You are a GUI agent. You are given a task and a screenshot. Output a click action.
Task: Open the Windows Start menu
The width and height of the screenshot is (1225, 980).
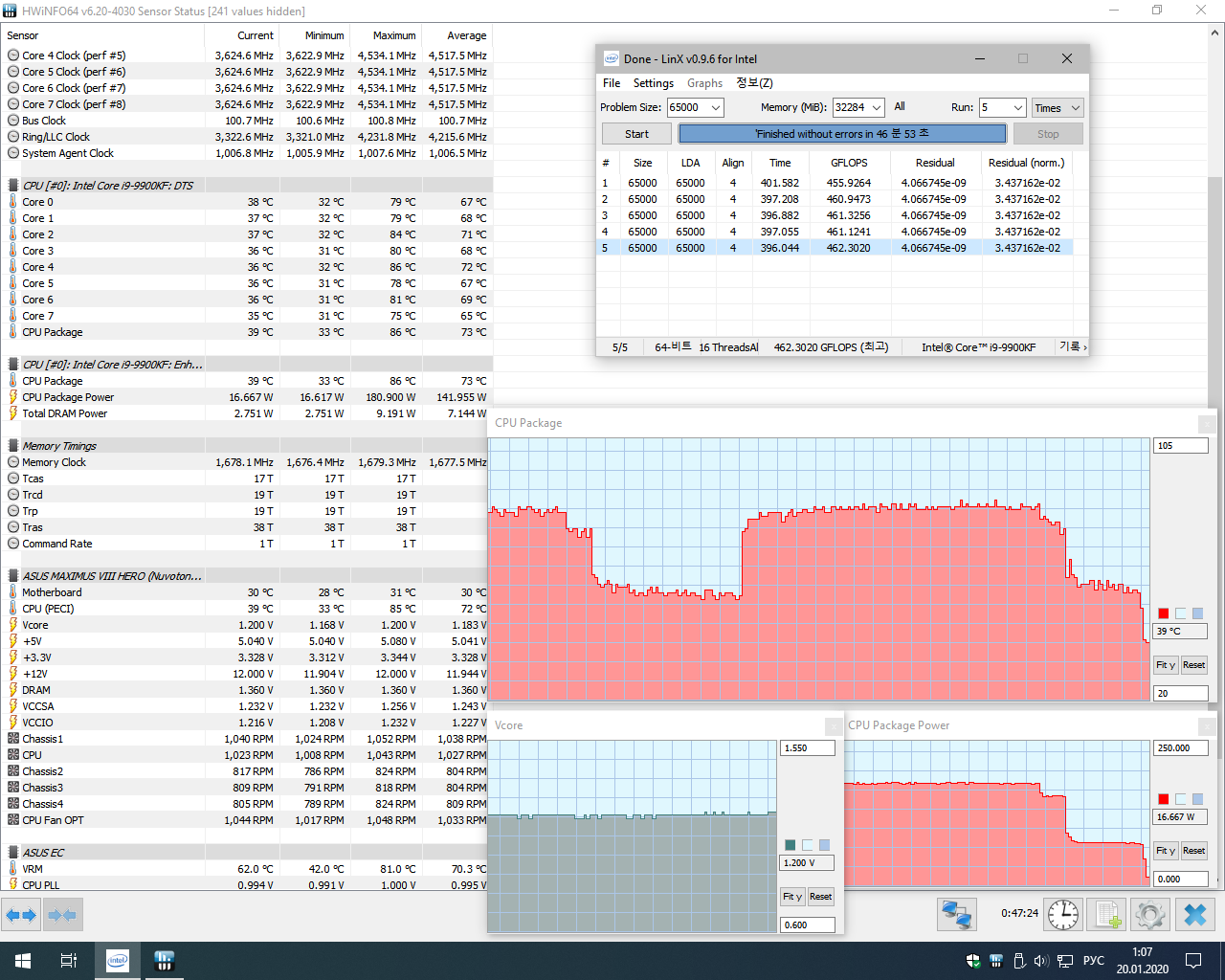(x=23, y=961)
